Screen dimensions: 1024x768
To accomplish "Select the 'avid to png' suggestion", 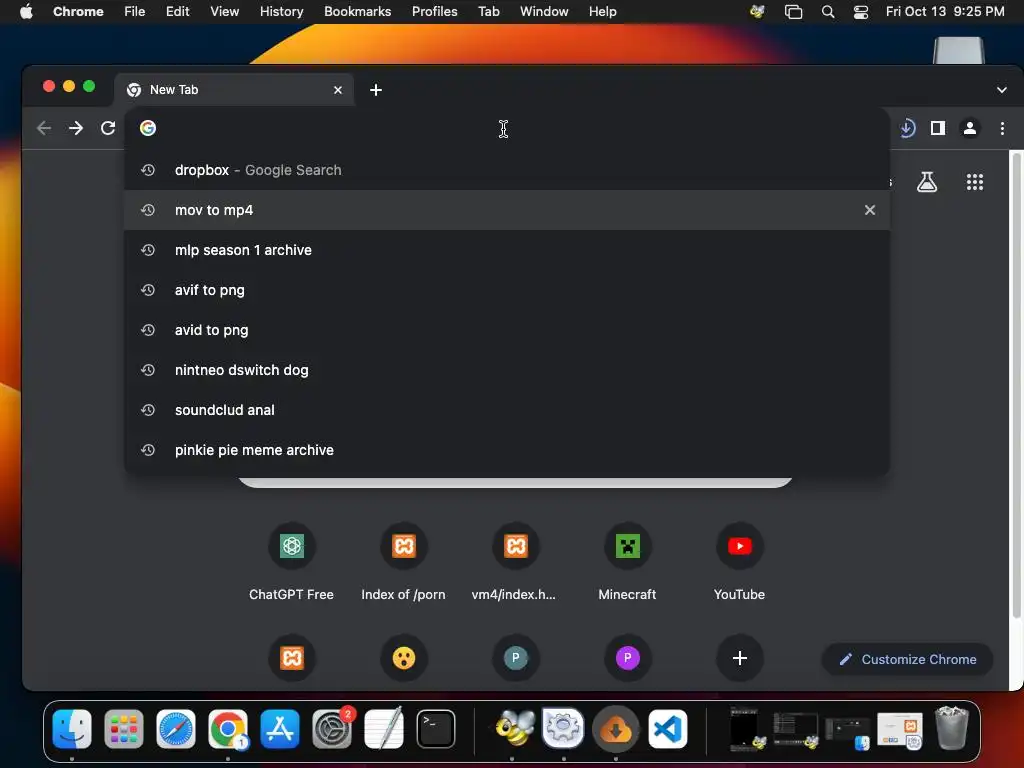I will point(507,330).
